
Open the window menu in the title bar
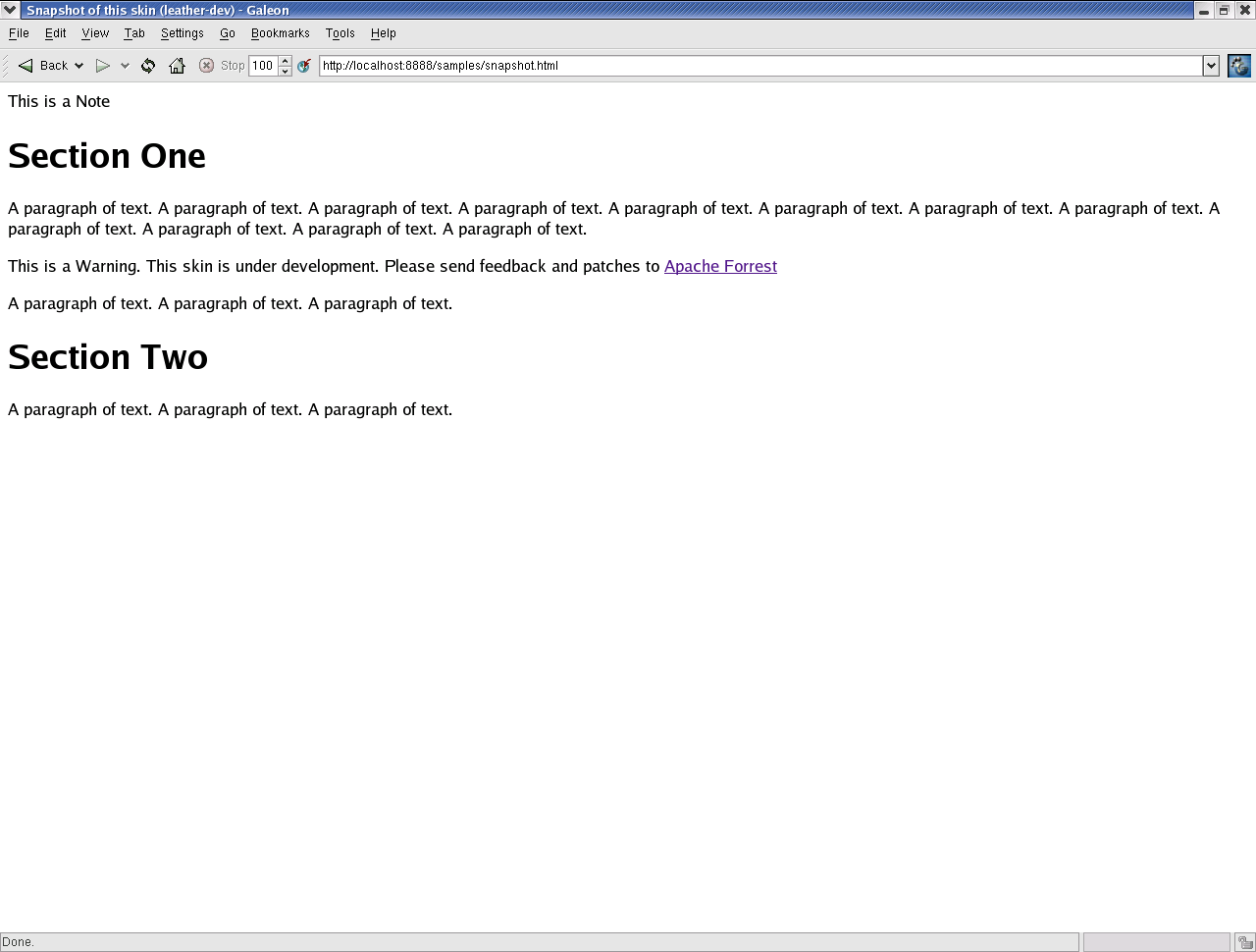click(10, 10)
